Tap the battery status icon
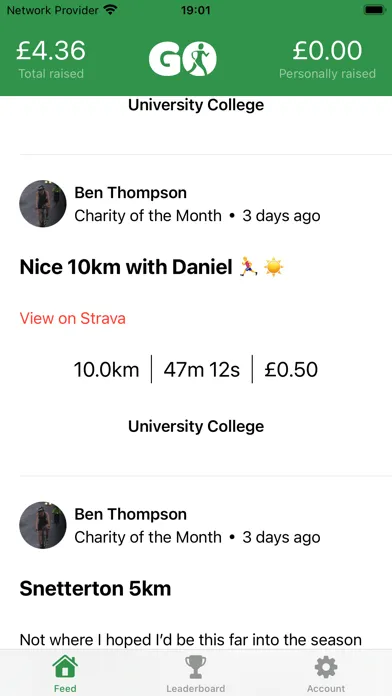The image size is (392, 696). pyautogui.click(x=374, y=10)
